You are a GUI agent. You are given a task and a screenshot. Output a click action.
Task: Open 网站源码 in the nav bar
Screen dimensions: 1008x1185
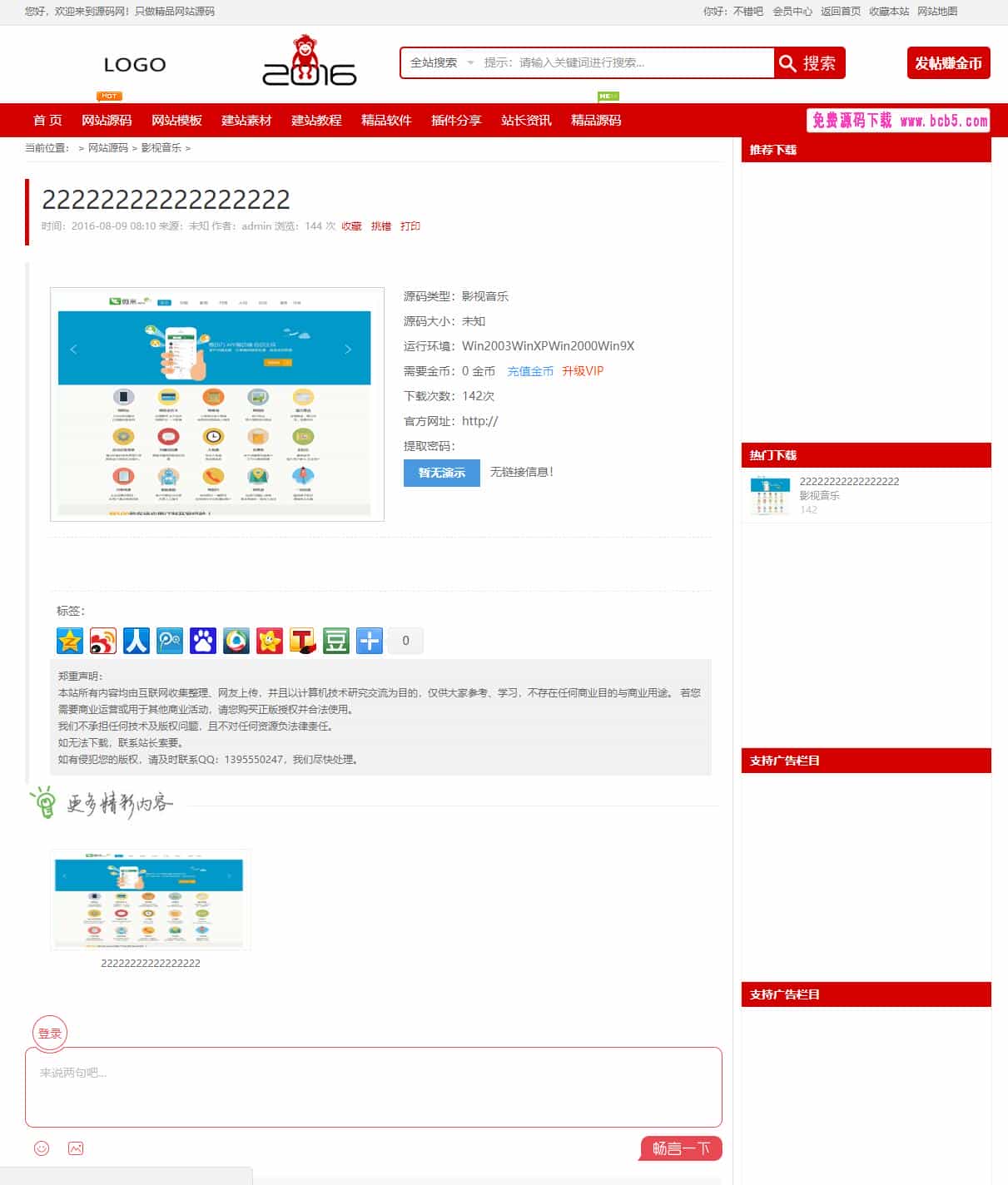tap(107, 121)
